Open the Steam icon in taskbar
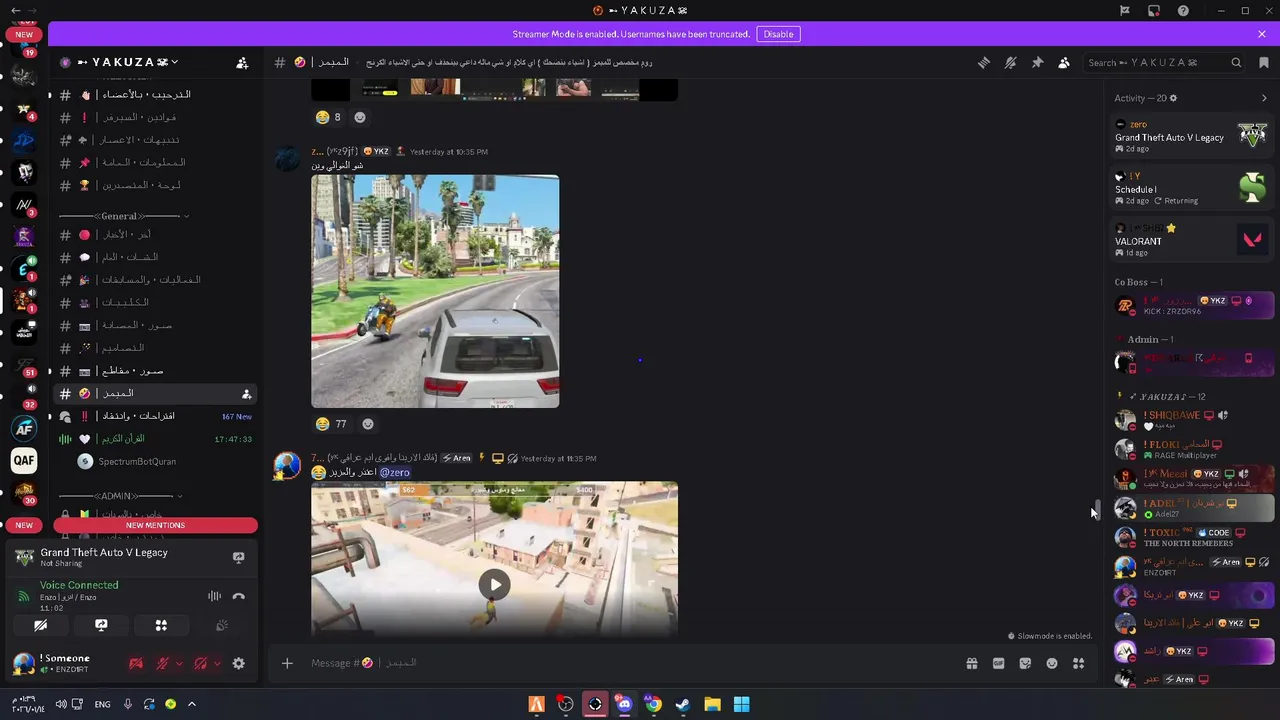Screen dimensions: 1280x720 point(682,704)
